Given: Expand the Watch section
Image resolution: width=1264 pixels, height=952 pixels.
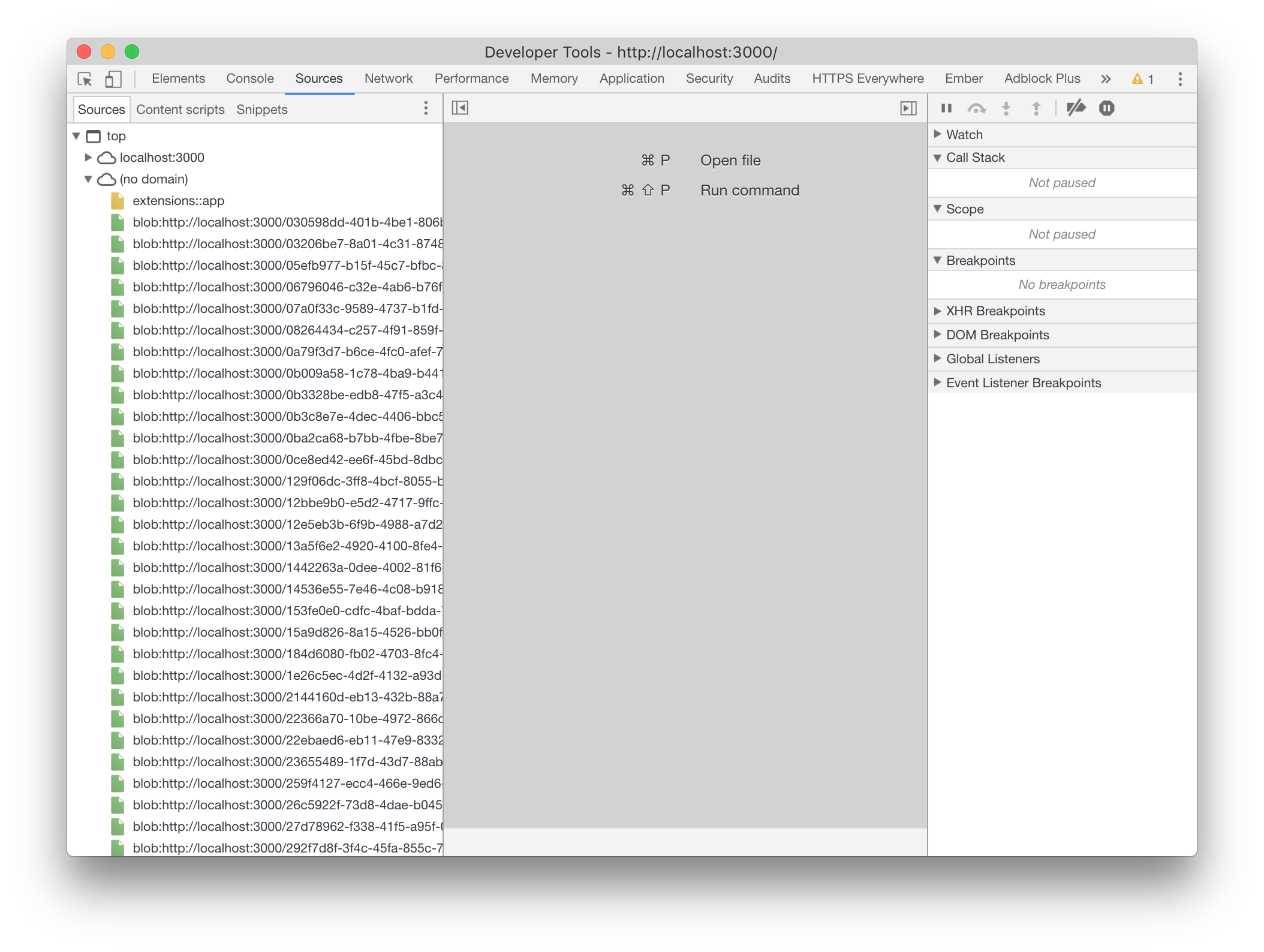Looking at the screenshot, I should point(937,134).
